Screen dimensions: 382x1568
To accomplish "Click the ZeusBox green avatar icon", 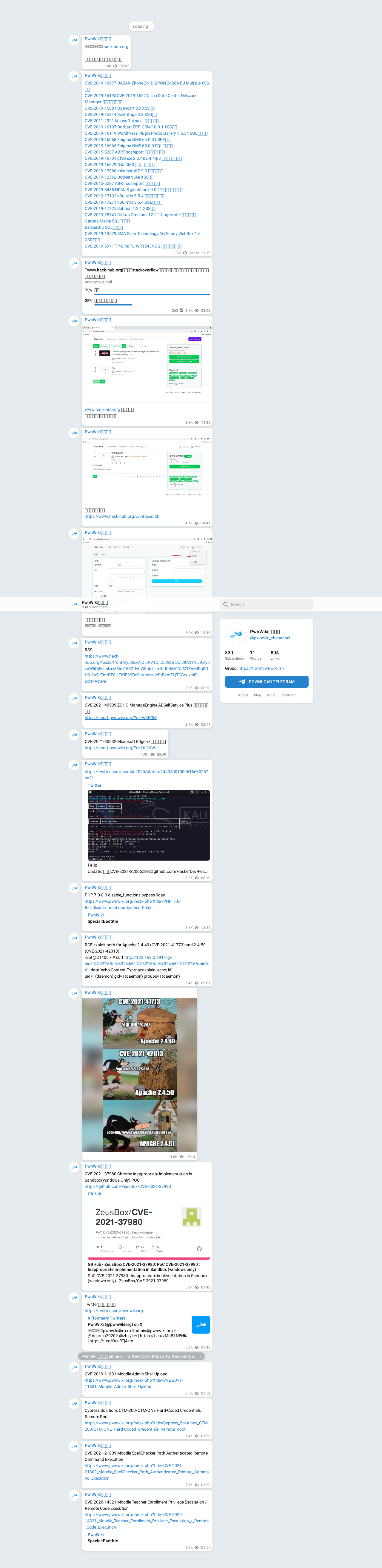I will coord(192,1217).
